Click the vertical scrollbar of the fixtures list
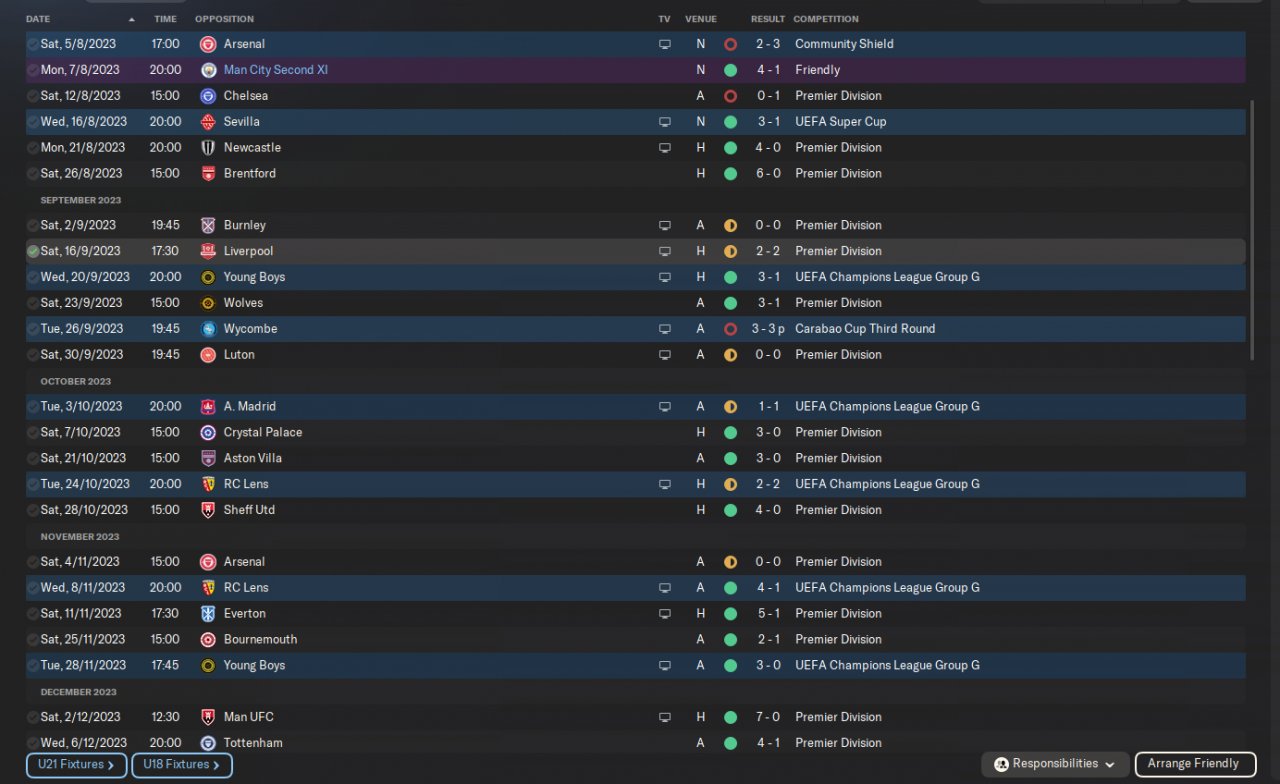This screenshot has height=784, width=1280. [x=1253, y=230]
